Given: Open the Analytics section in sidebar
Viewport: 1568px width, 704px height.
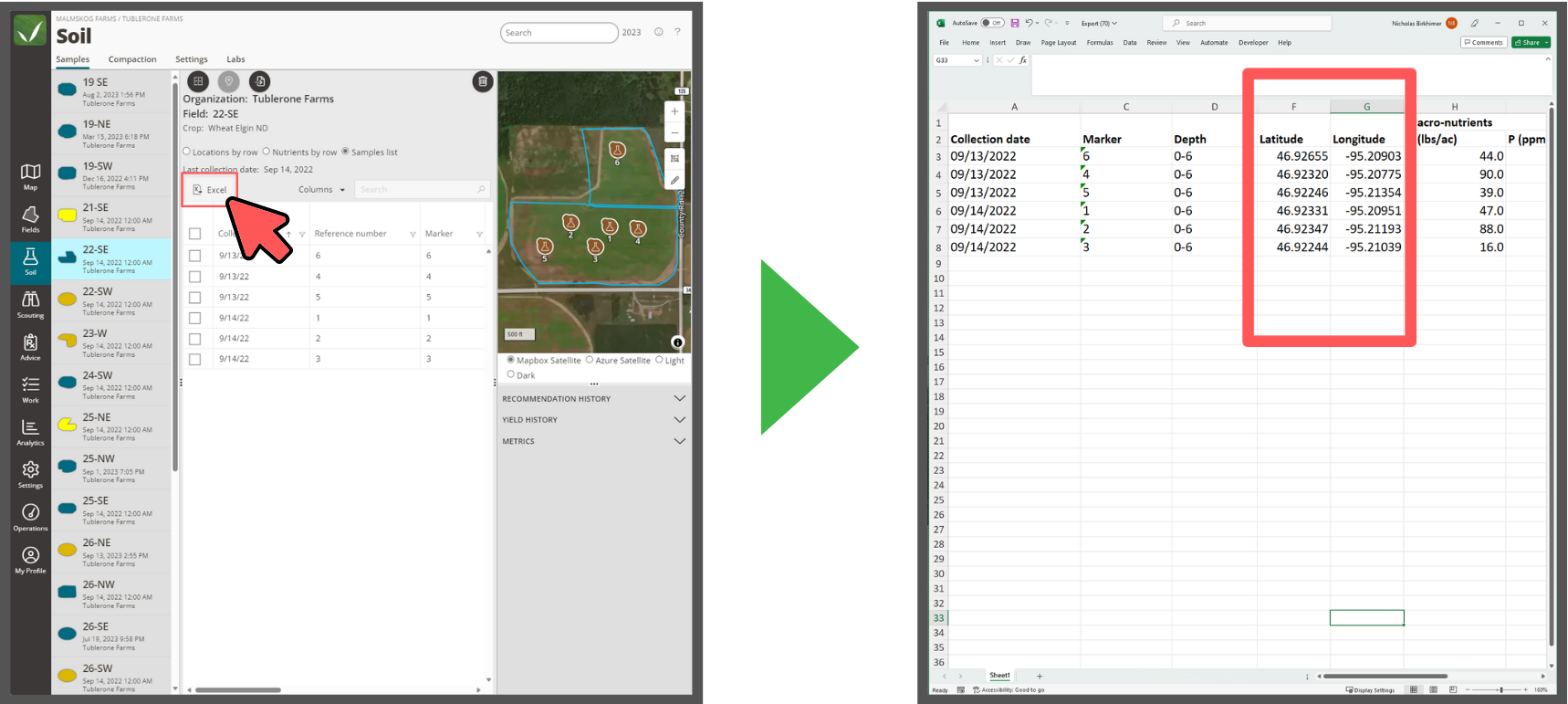Looking at the screenshot, I should tap(30, 432).
